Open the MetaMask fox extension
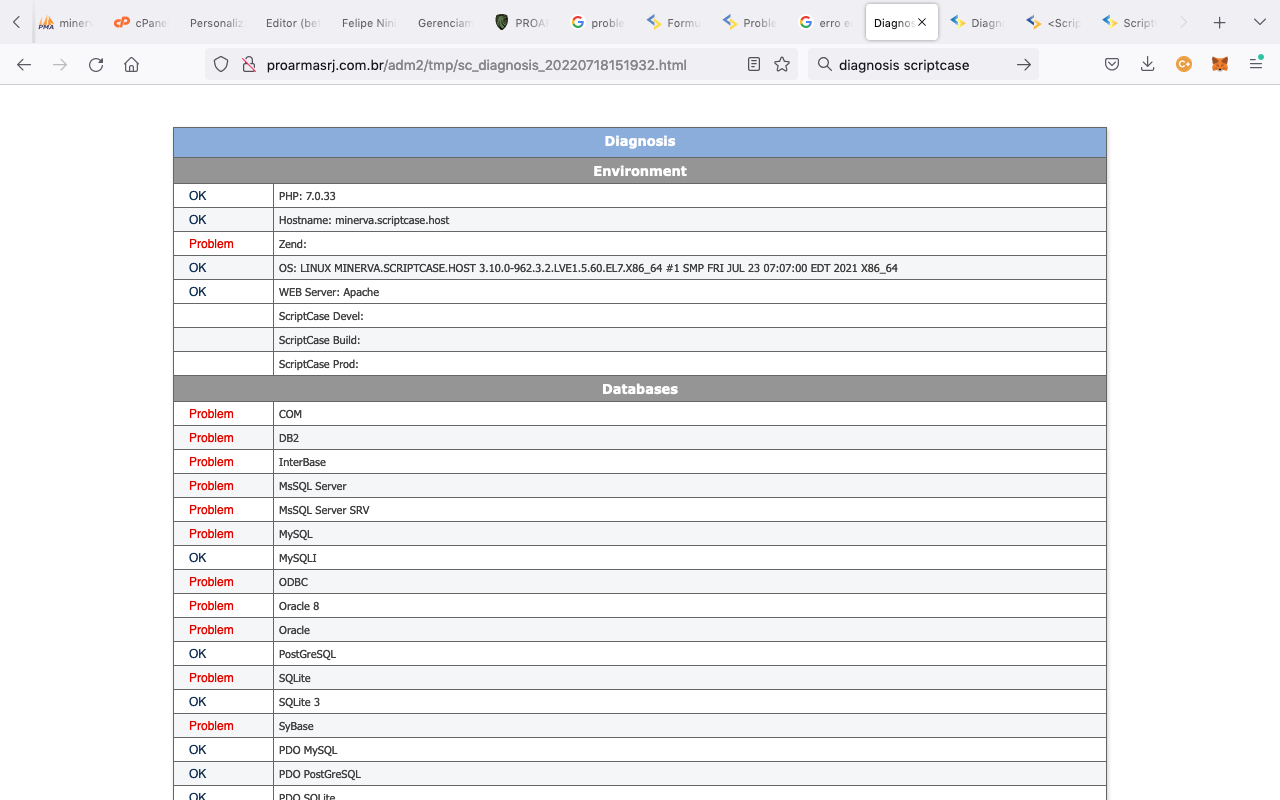1280x800 pixels. tap(1220, 64)
